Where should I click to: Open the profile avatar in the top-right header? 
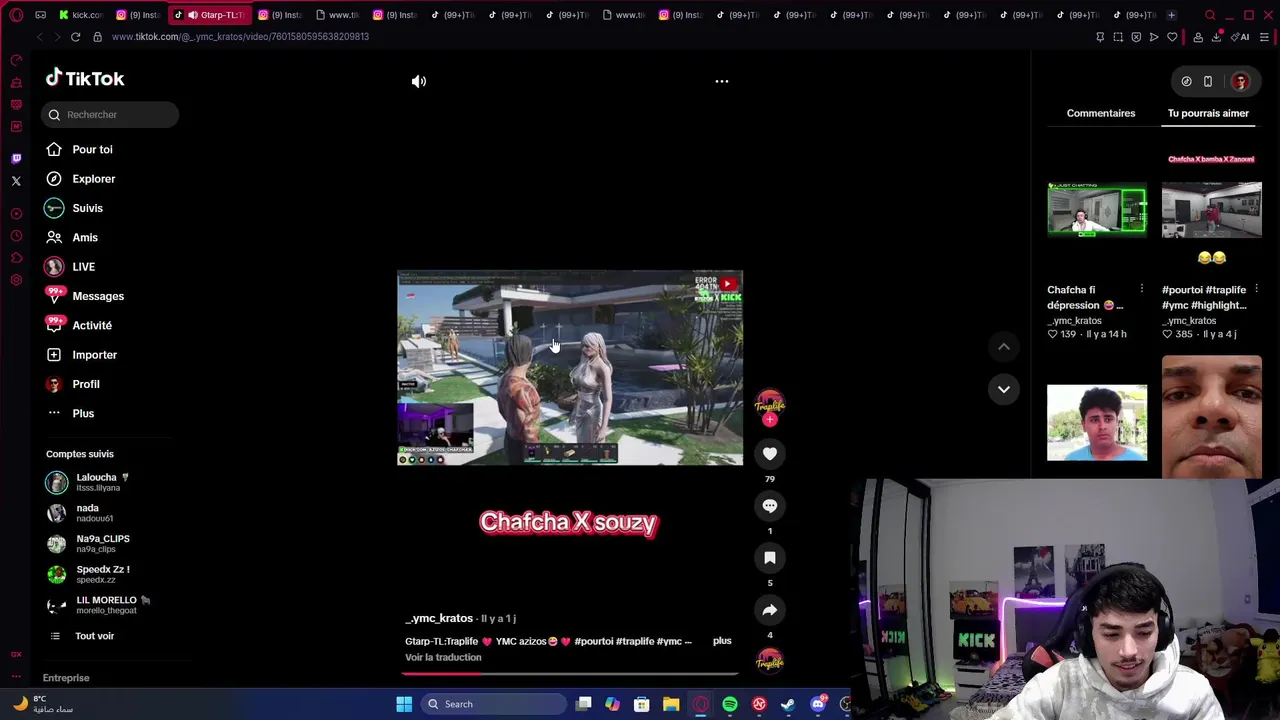click(1240, 81)
